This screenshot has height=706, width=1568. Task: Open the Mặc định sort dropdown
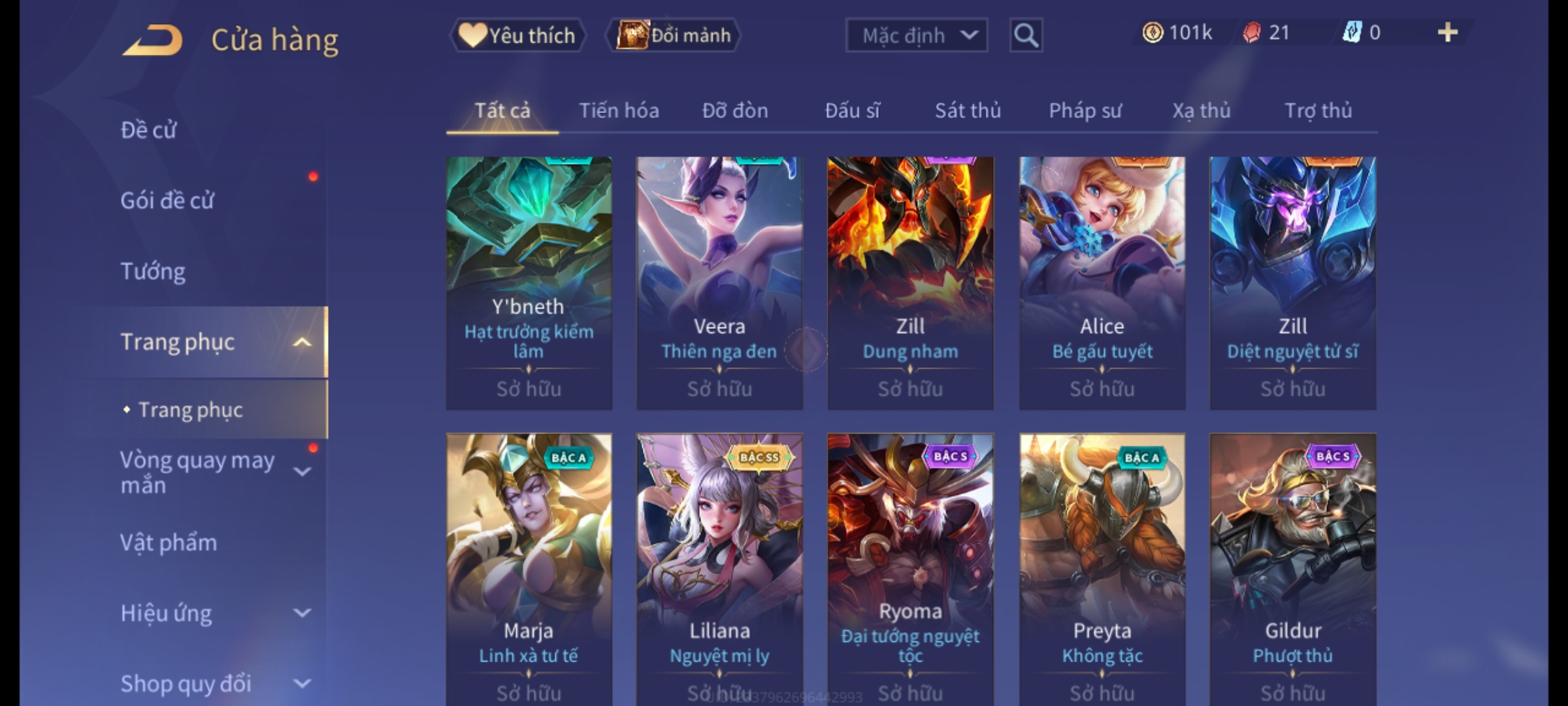point(916,35)
